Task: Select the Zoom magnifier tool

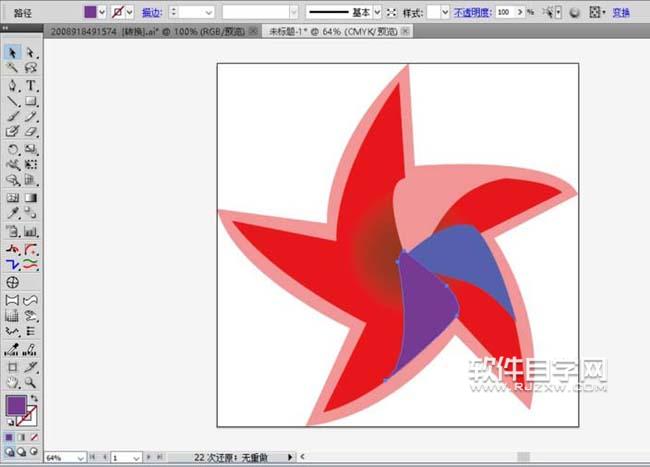Action: [30, 382]
